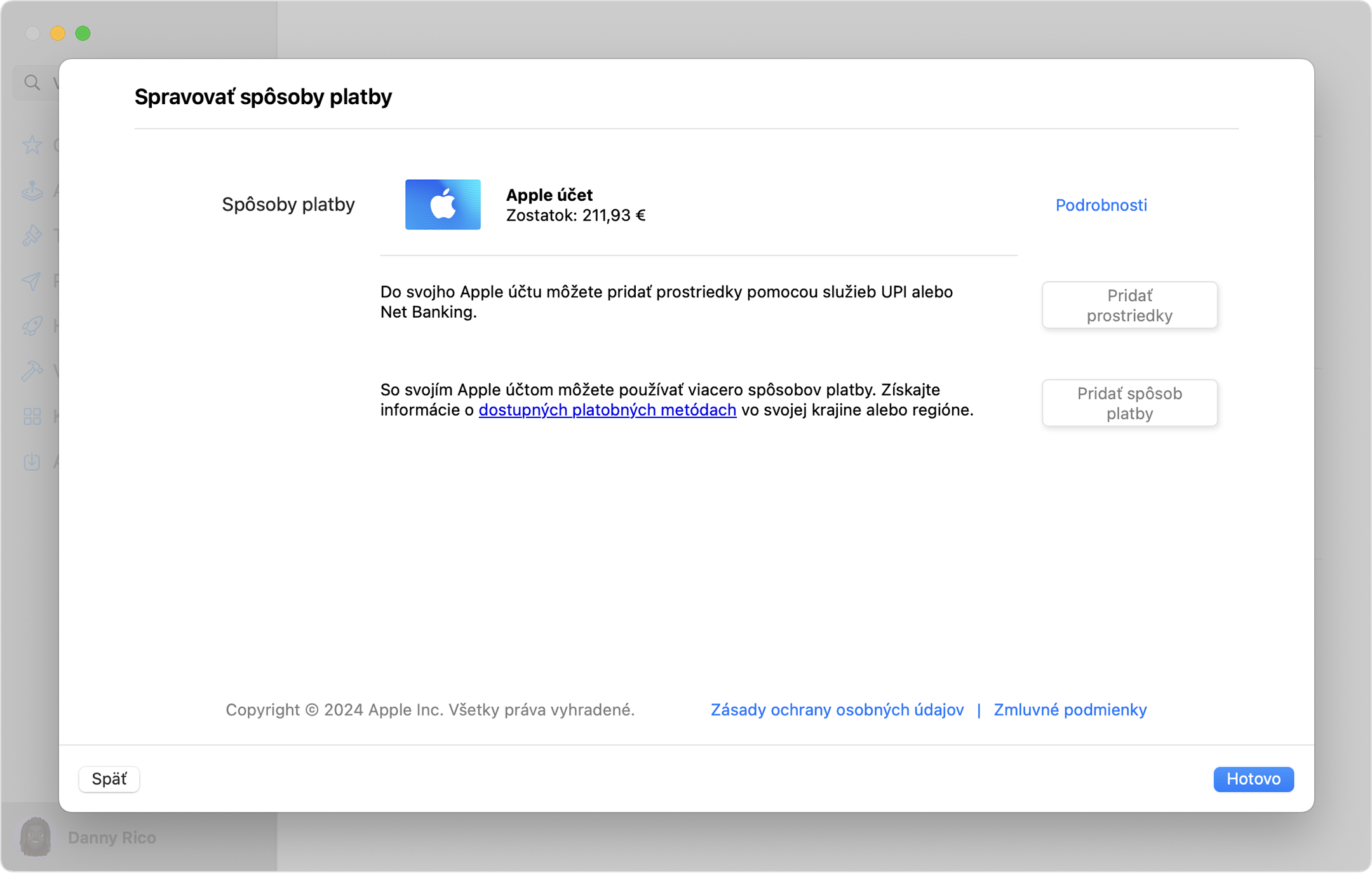Open Zmluvné podmienky link
The width and height of the screenshot is (1372, 873).
[1070, 710]
